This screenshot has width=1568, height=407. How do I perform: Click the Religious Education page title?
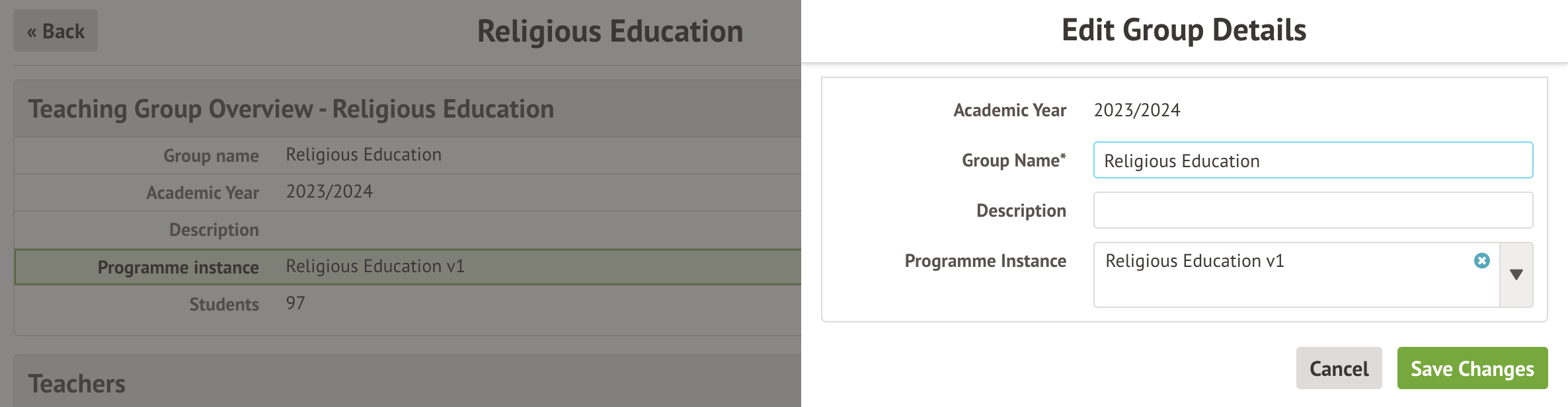click(x=610, y=32)
